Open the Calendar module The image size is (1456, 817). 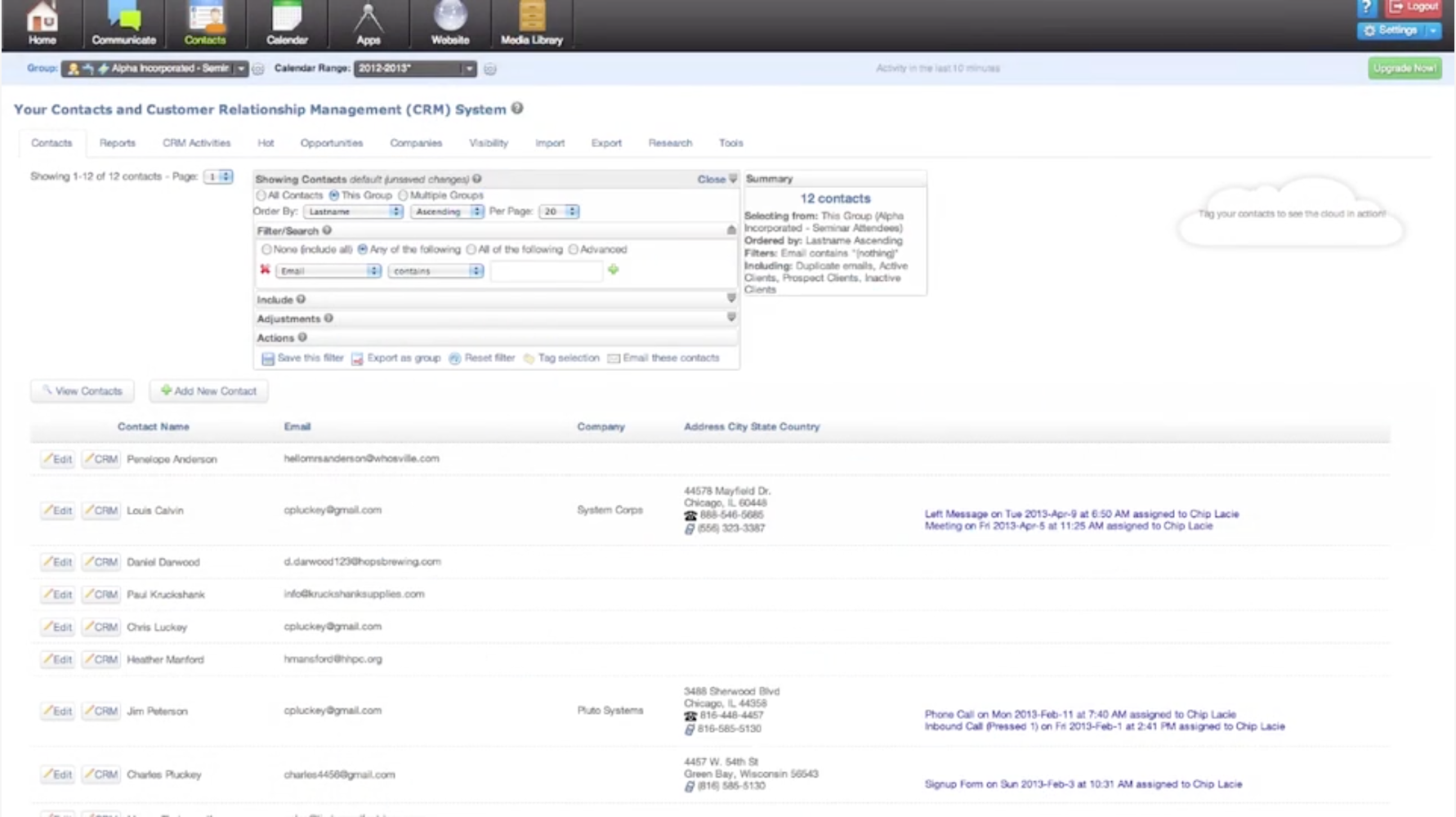[x=287, y=24]
